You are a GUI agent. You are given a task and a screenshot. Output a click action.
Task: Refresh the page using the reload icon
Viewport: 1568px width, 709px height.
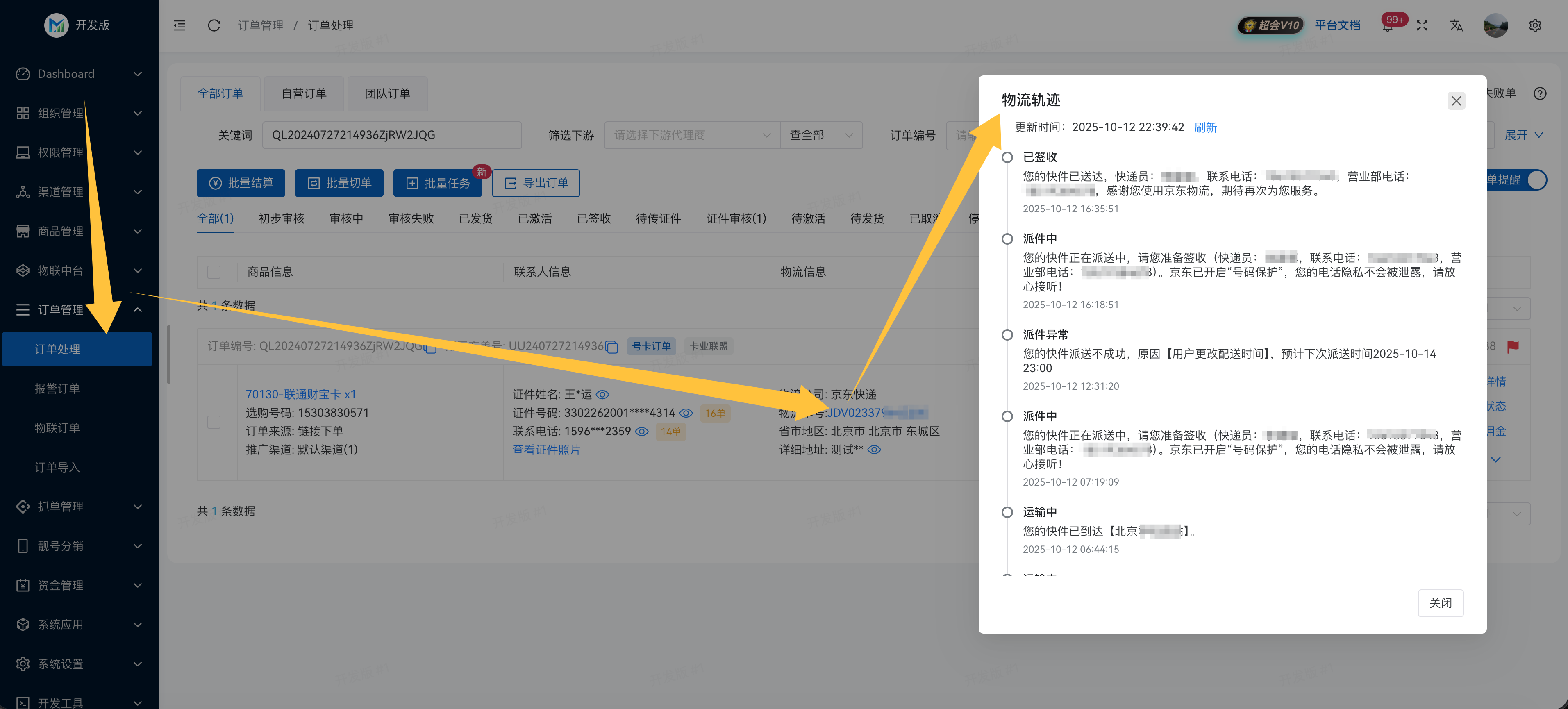pyautogui.click(x=214, y=25)
